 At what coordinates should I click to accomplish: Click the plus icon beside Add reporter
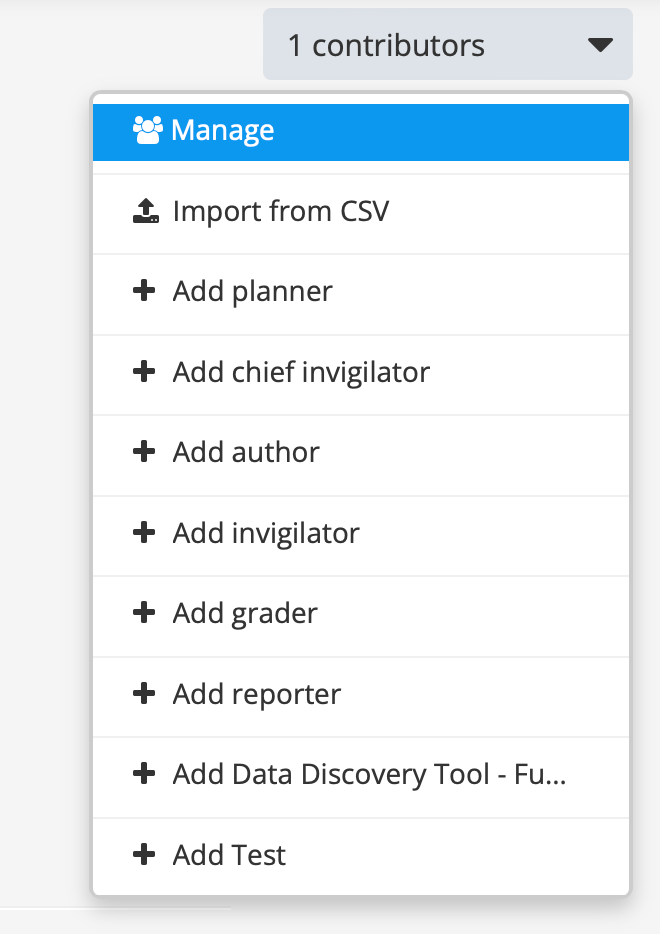pyautogui.click(x=144, y=693)
